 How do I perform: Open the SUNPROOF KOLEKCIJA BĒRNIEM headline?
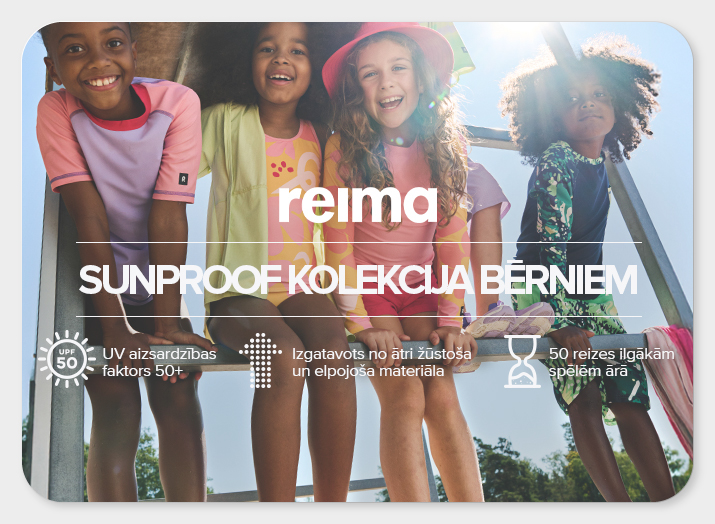pyautogui.click(x=358, y=280)
